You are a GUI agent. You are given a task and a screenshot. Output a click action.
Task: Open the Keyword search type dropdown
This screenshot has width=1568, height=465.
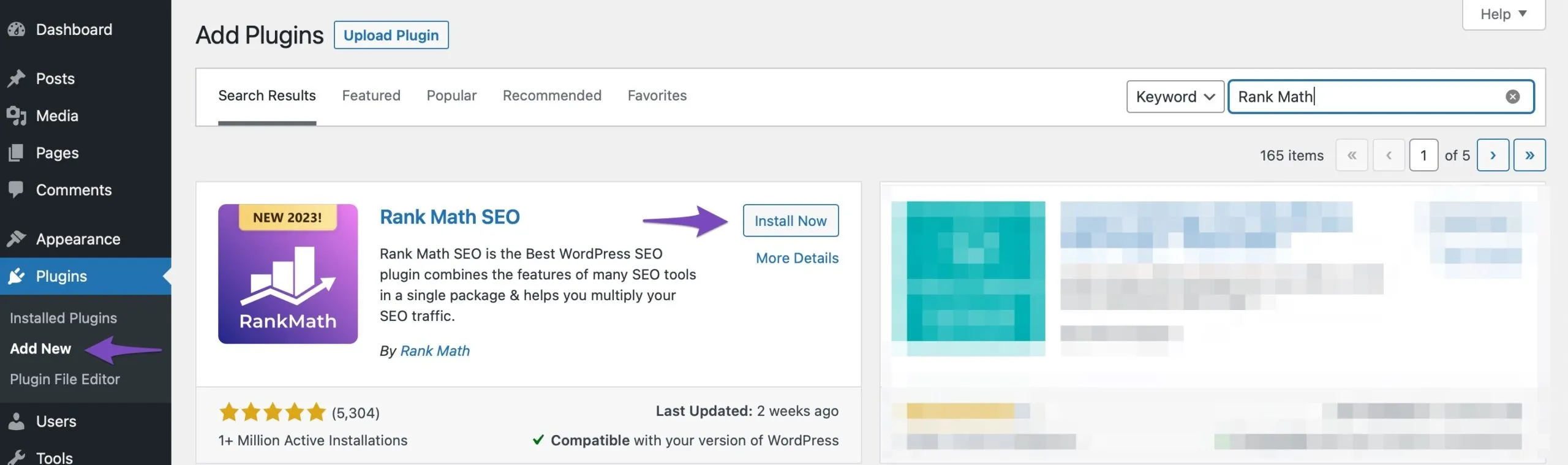1175,97
